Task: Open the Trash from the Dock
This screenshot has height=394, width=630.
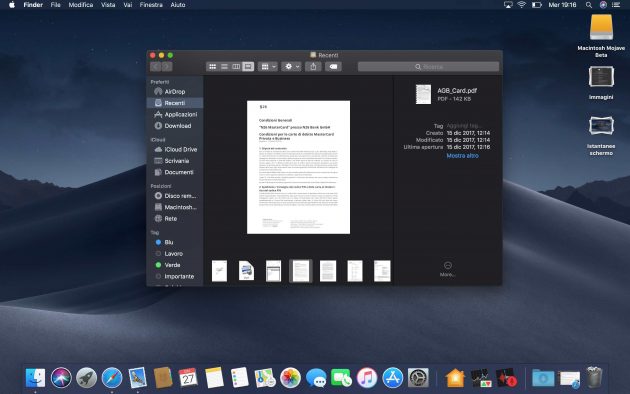Action: click(594, 377)
